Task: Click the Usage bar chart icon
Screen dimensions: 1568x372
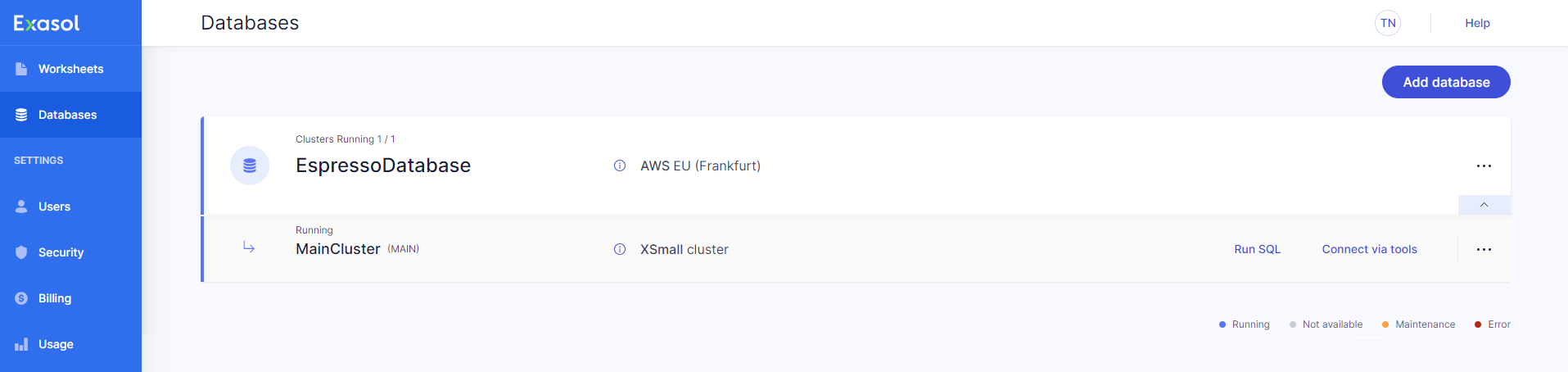Action: coord(21,344)
